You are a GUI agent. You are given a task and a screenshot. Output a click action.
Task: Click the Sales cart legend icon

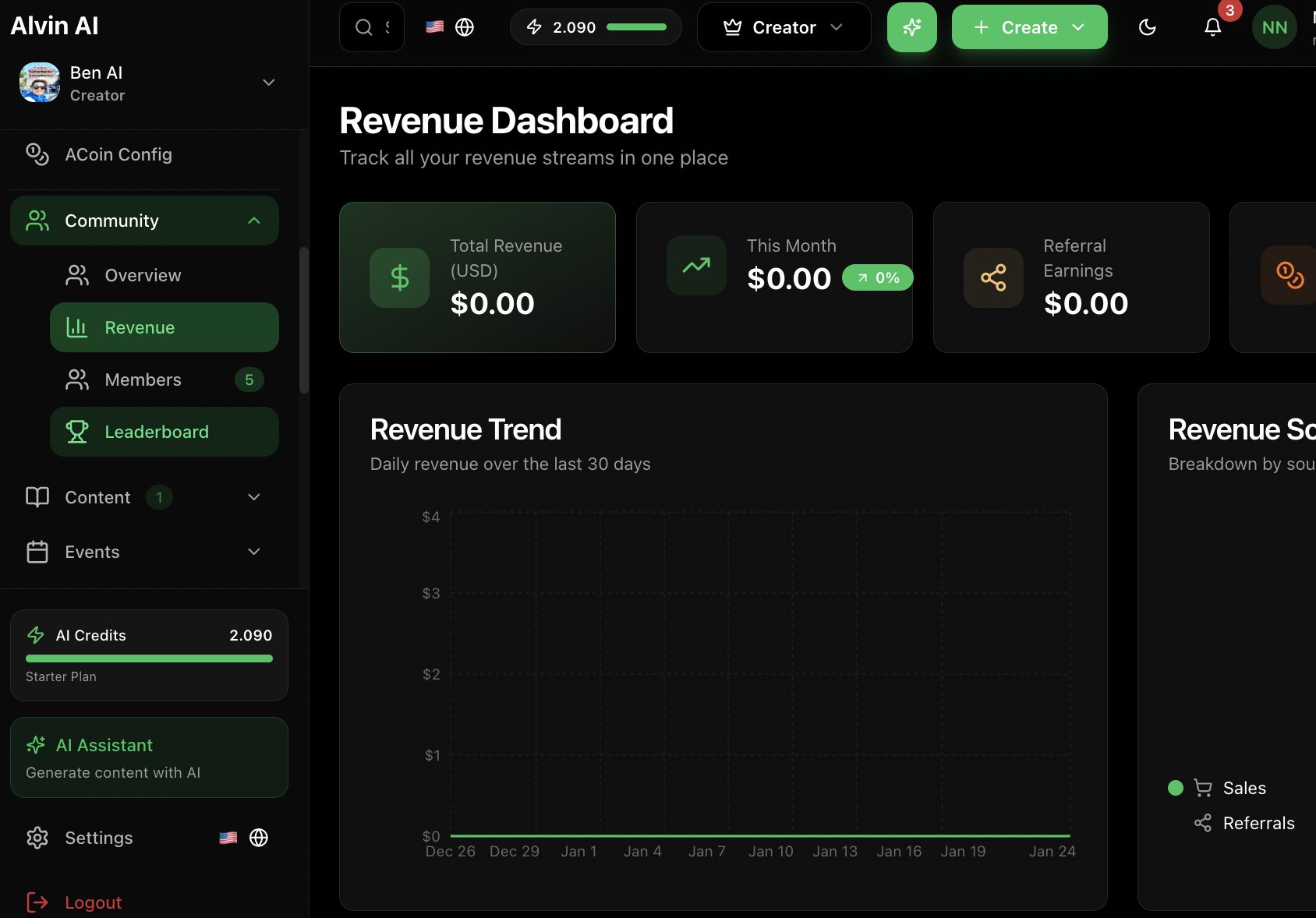coord(1203,788)
